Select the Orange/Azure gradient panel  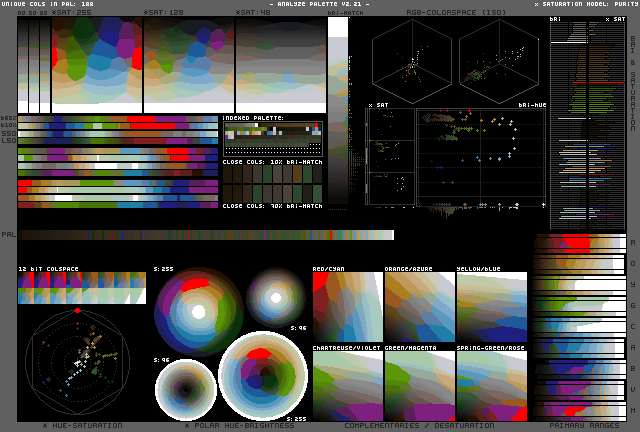point(419,308)
